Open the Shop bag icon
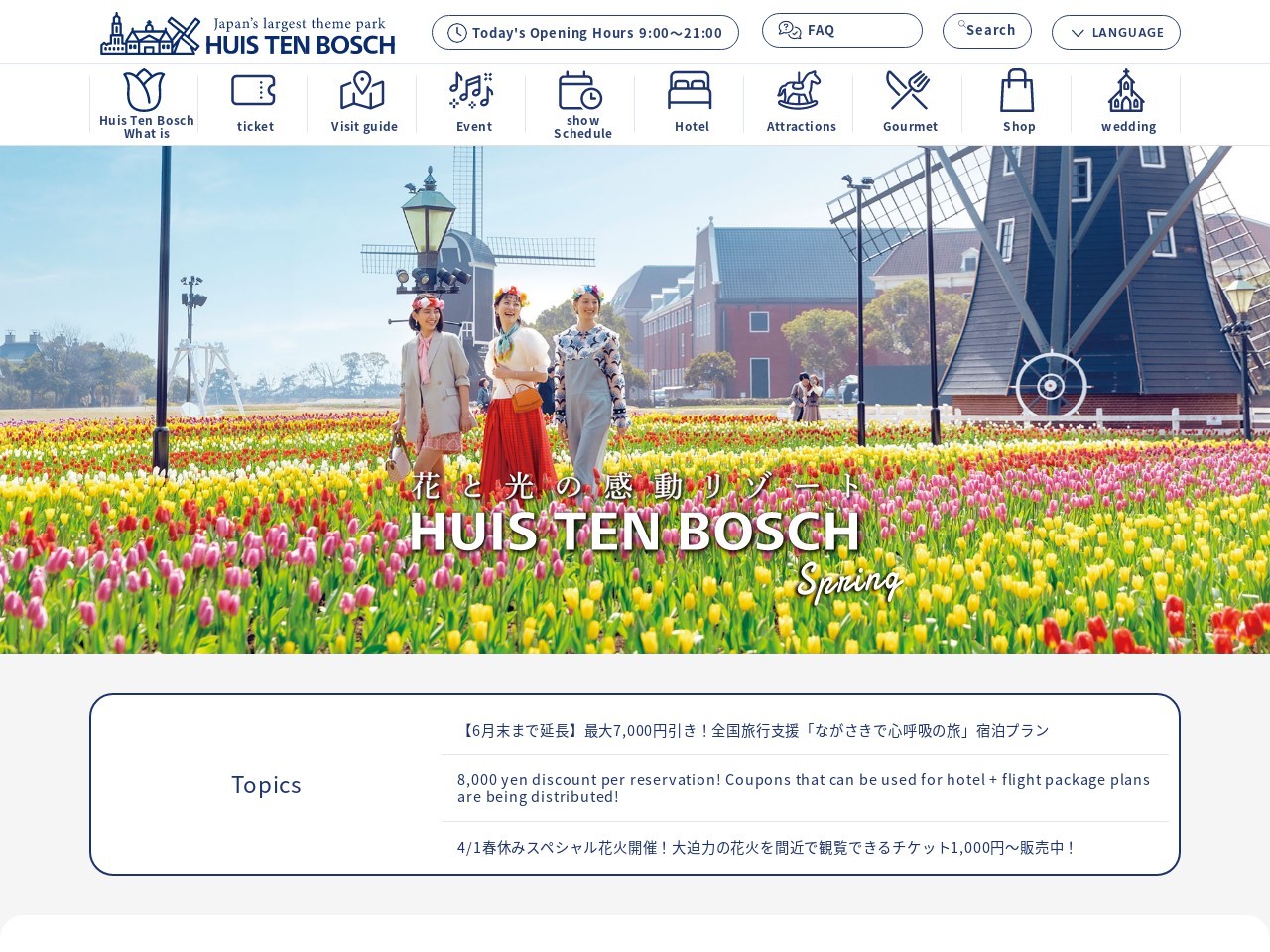Viewport: 1270px width, 952px height. (x=1017, y=90)
